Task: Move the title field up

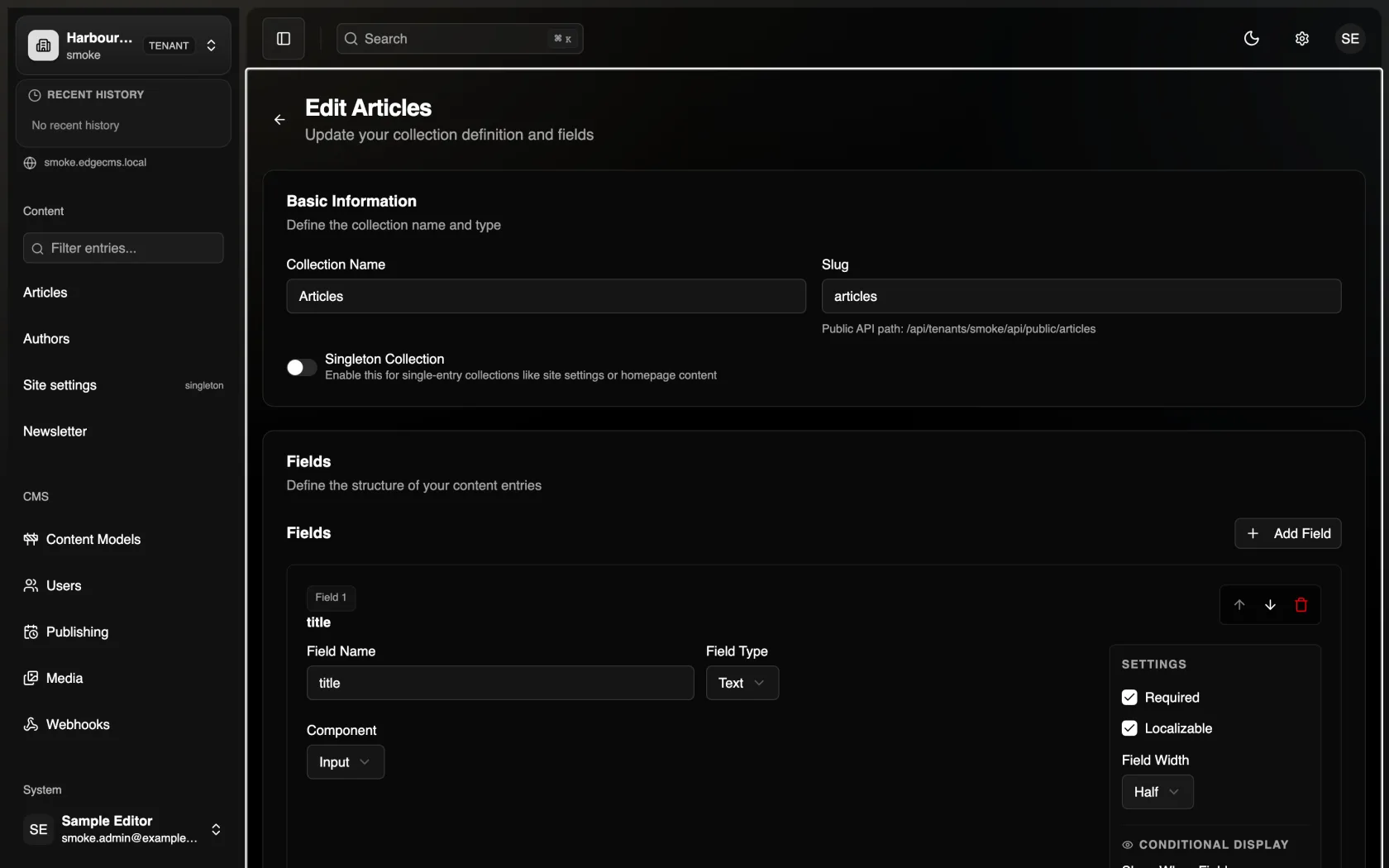Action: pyautogui.click(x=1239, y=605)
